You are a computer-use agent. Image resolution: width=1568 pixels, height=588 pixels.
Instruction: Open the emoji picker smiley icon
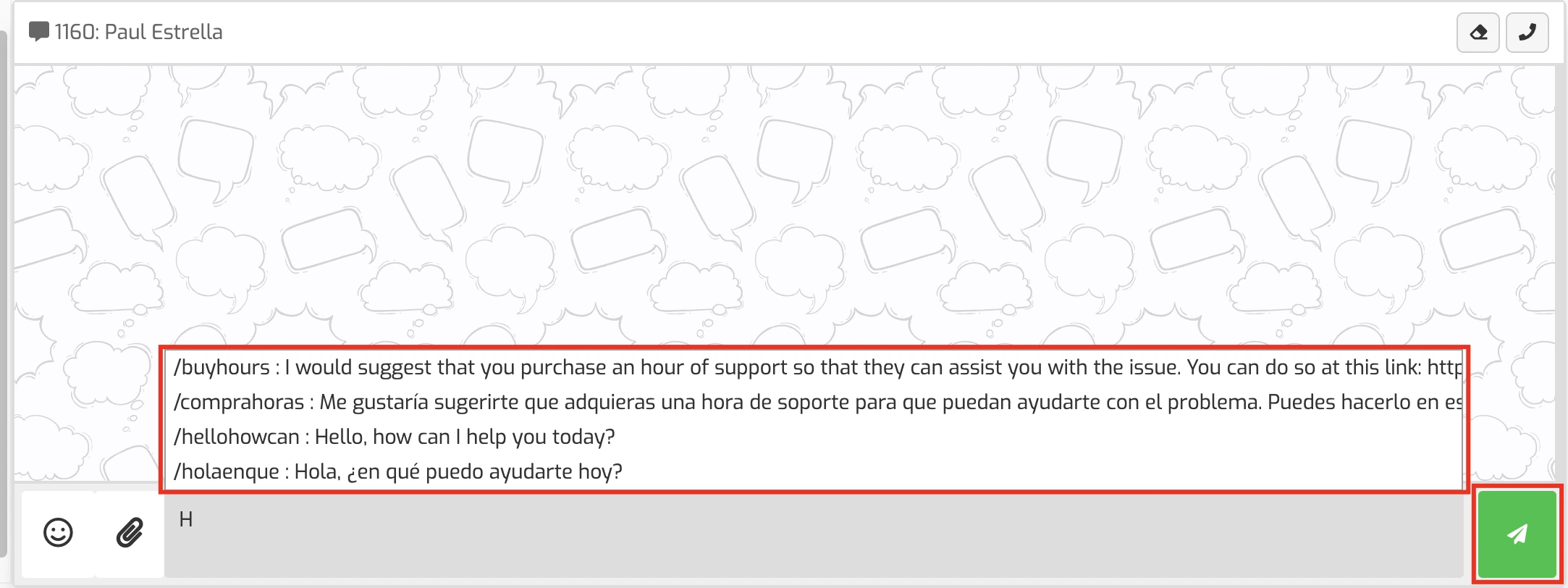click(x=58, y=533)
